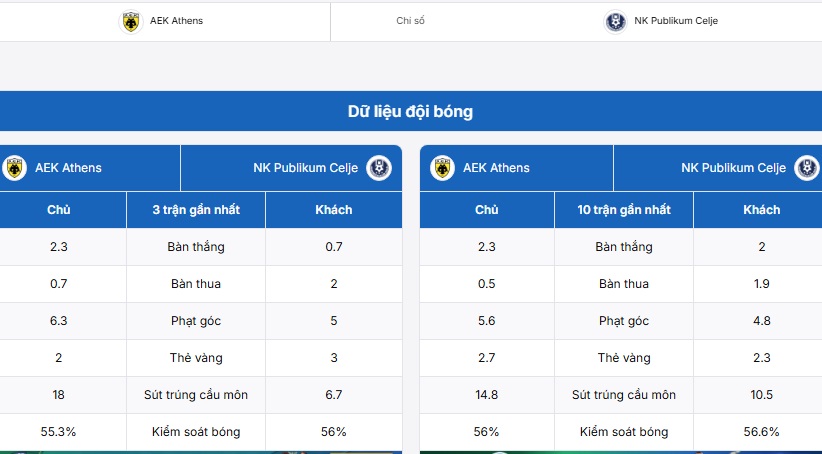Viewport: 822px width, 454px height.
Task: Click the AEK Athens logo in top header
Action: point(131,21)
